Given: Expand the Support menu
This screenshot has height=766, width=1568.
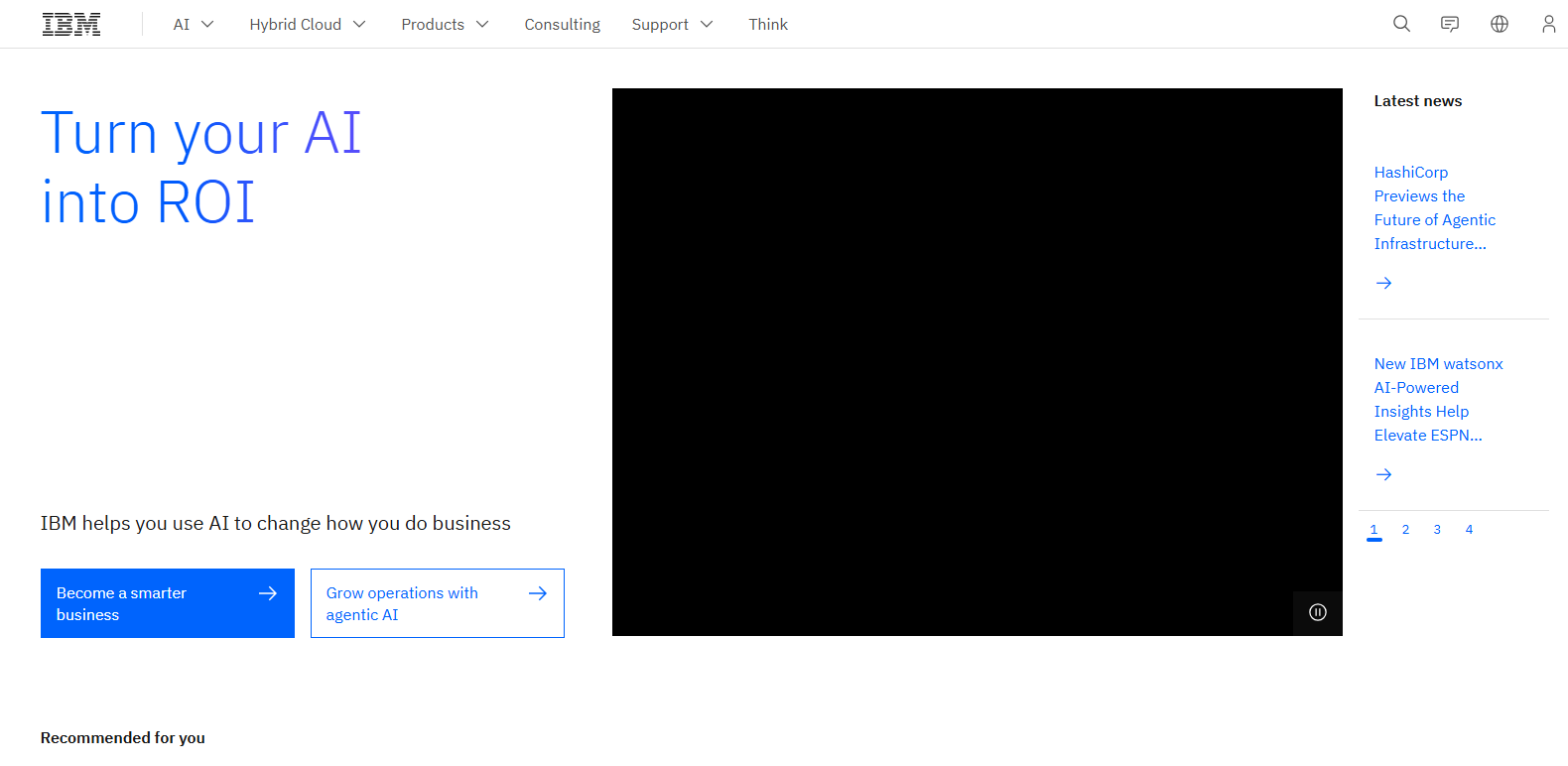Looking at the screenshot, I should pyautogui.click(x=672, y=24).
